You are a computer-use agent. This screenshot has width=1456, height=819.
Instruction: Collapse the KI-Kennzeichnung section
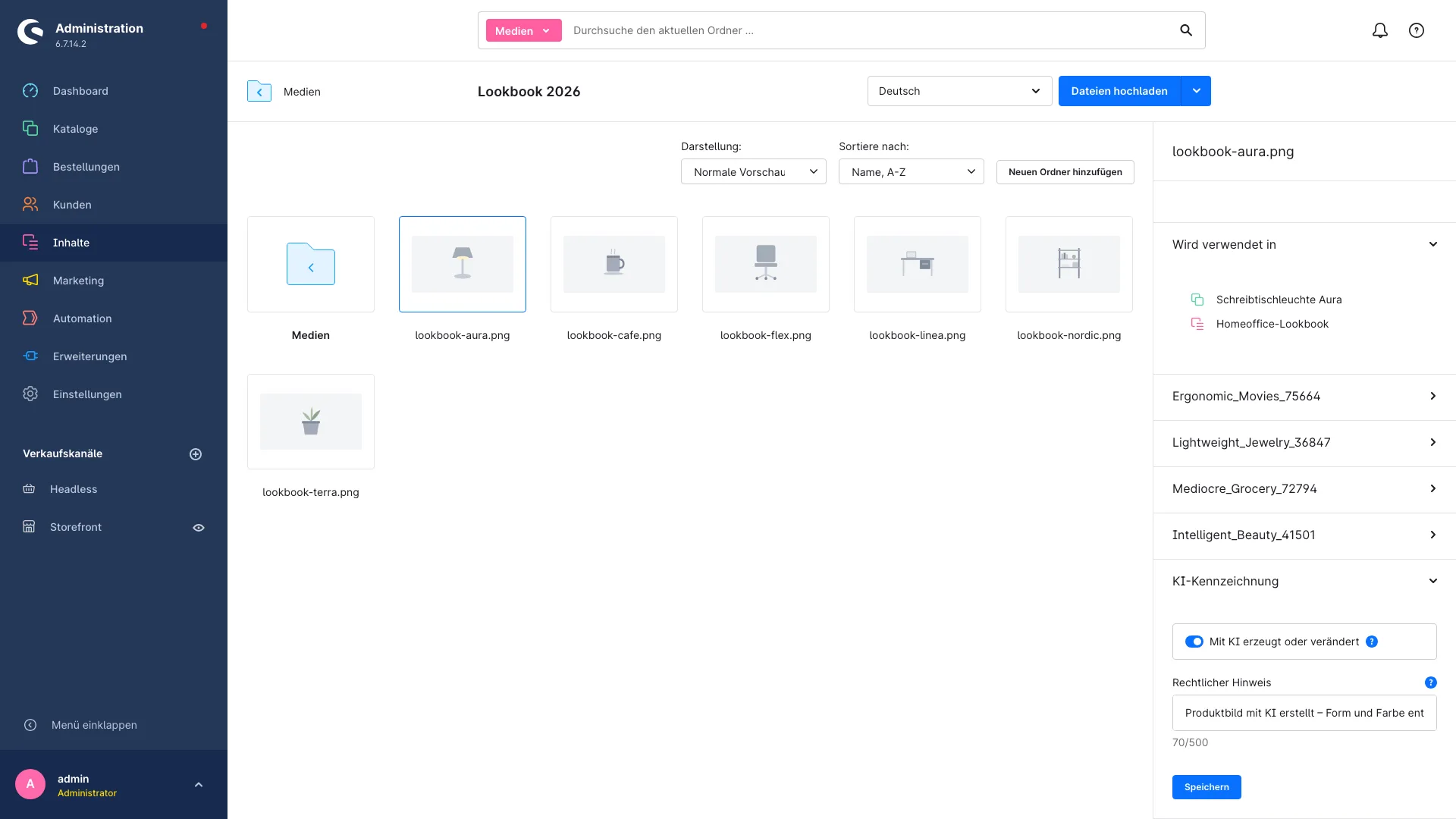1304,582
